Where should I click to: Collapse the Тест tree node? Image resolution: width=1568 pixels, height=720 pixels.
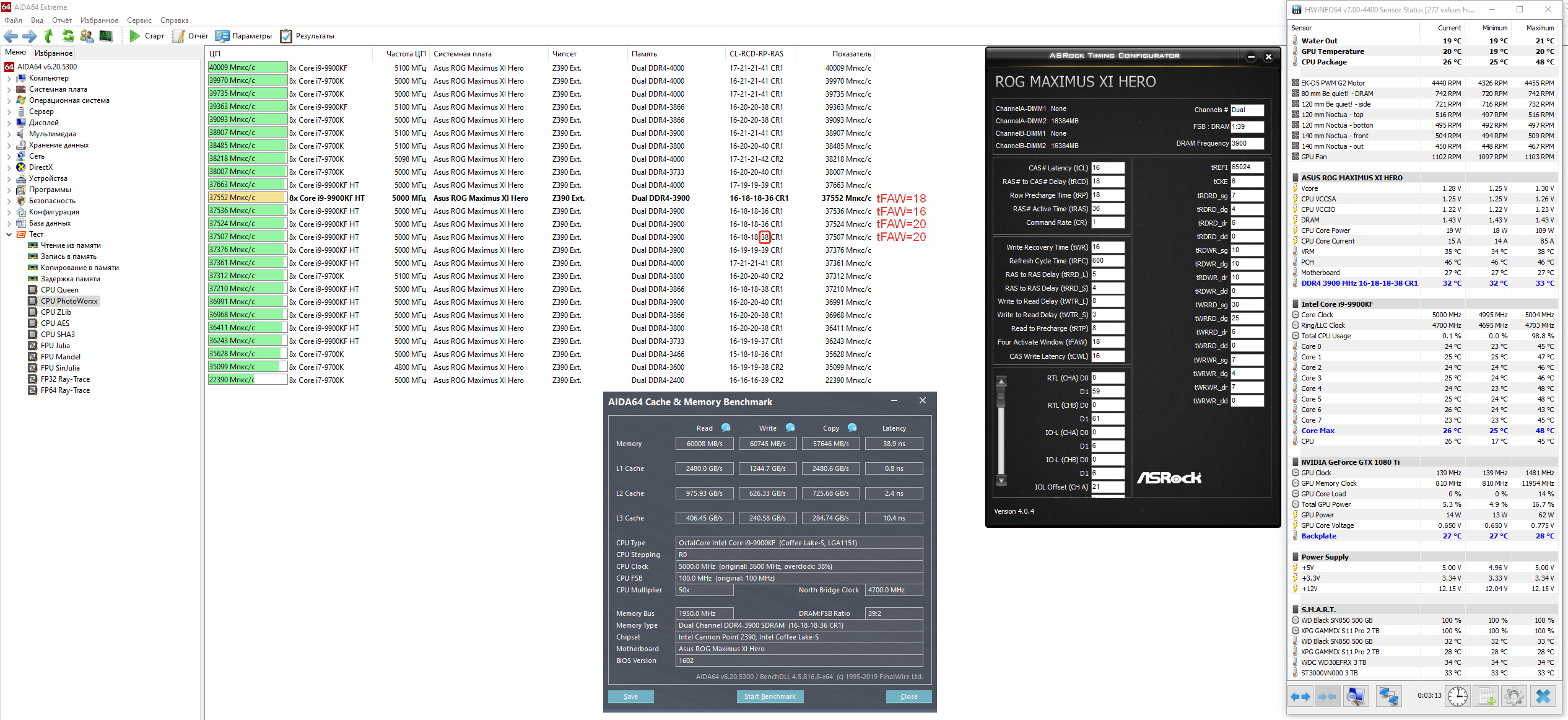[9, 234]
